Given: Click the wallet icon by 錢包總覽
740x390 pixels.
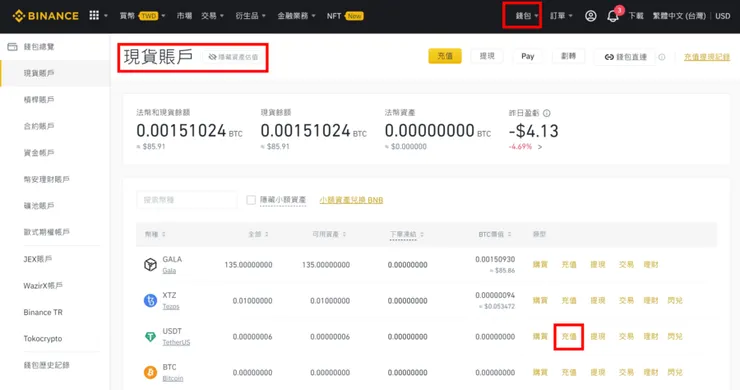Looking at the screenshot, I should point(12,47).
